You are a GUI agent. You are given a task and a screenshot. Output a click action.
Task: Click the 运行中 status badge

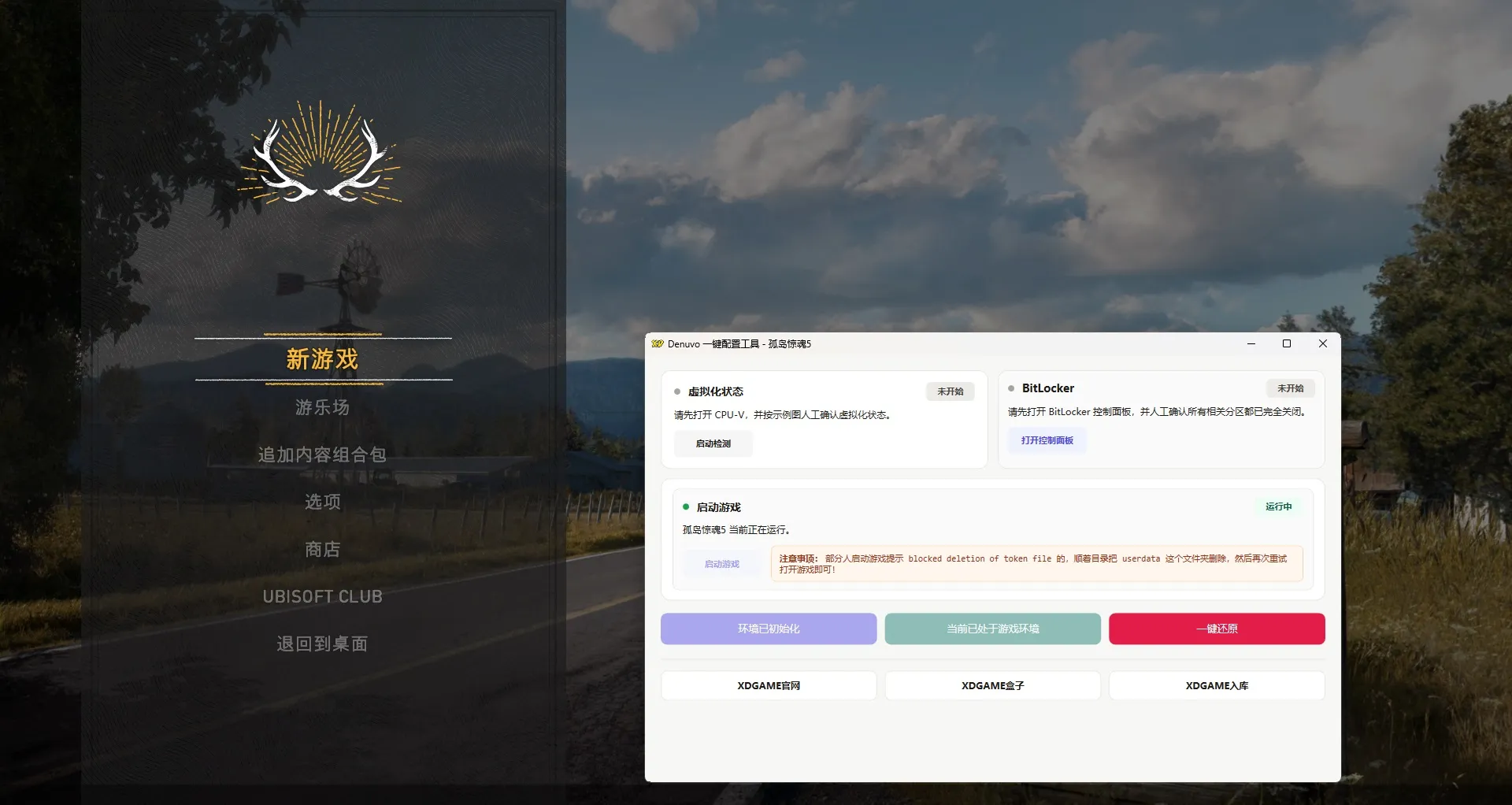coord(1280,506)
